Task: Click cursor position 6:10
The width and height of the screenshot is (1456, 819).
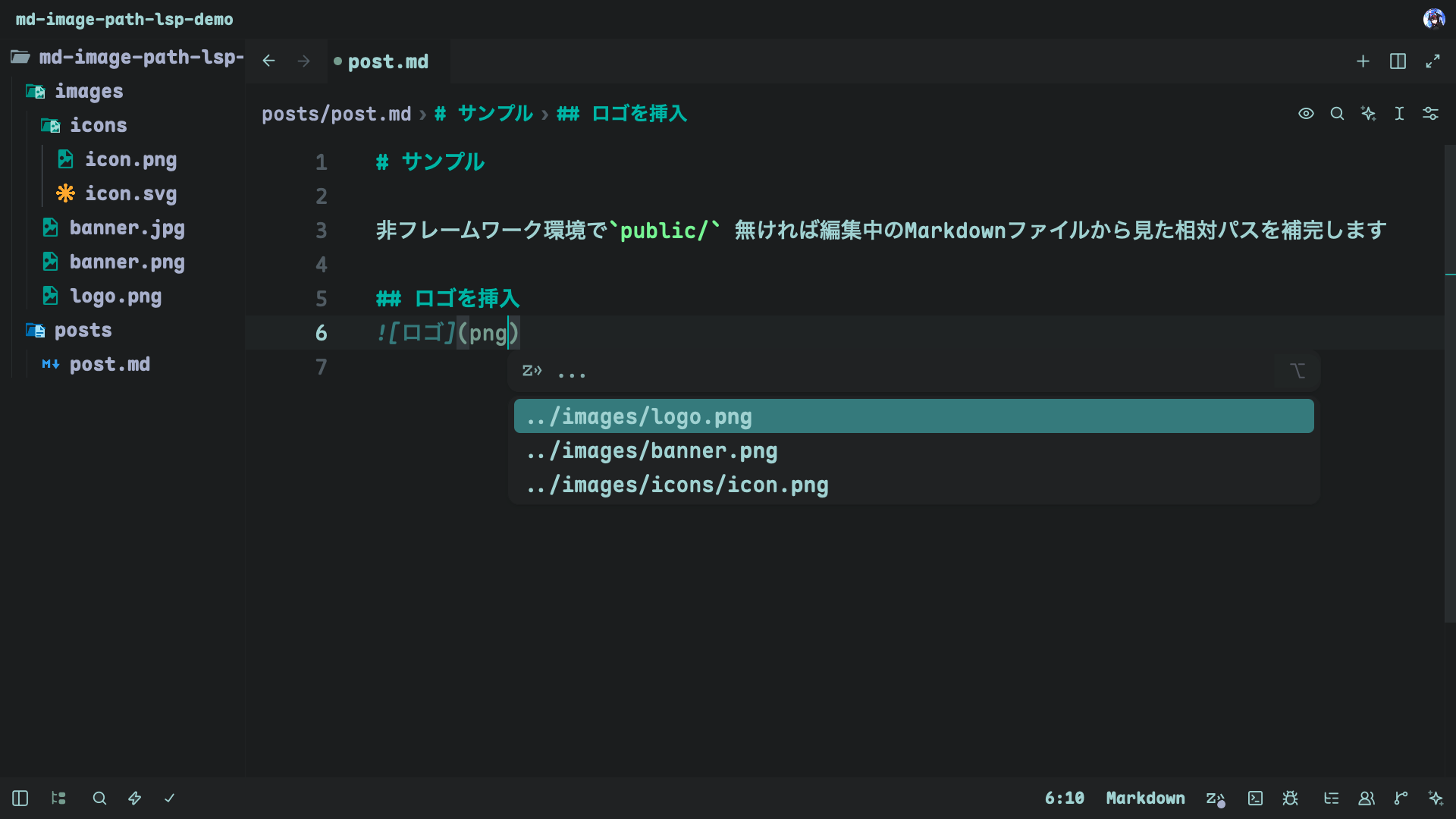Action: (1064, 798)
